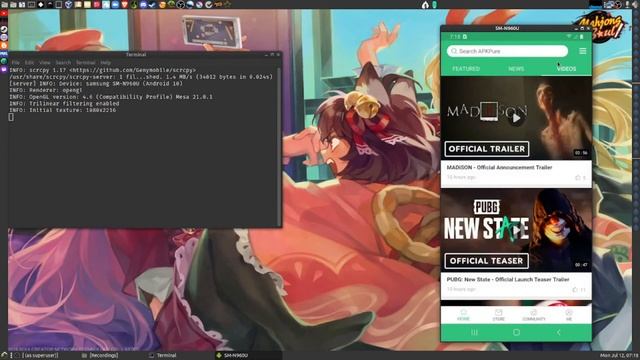Open the first file manager icon in top panel
This screenshot has height=360, width=640.
pyautogui.click(x=4, y=5)
